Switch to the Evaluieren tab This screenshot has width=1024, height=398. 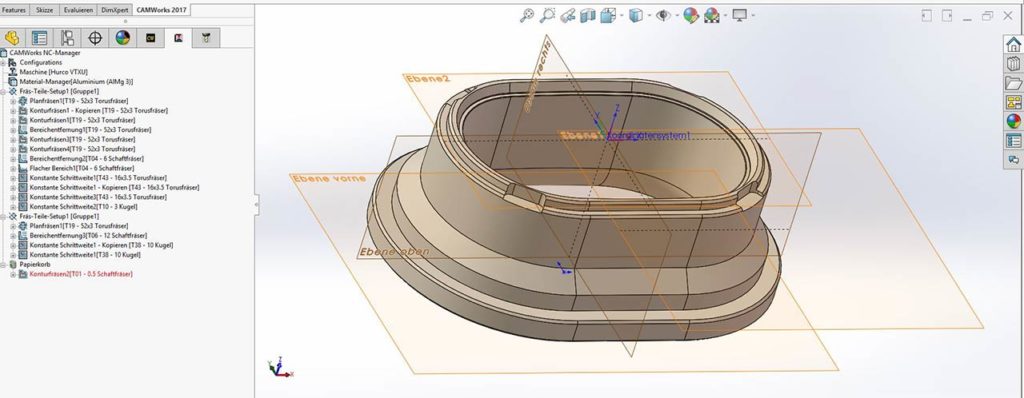point(78,10)
